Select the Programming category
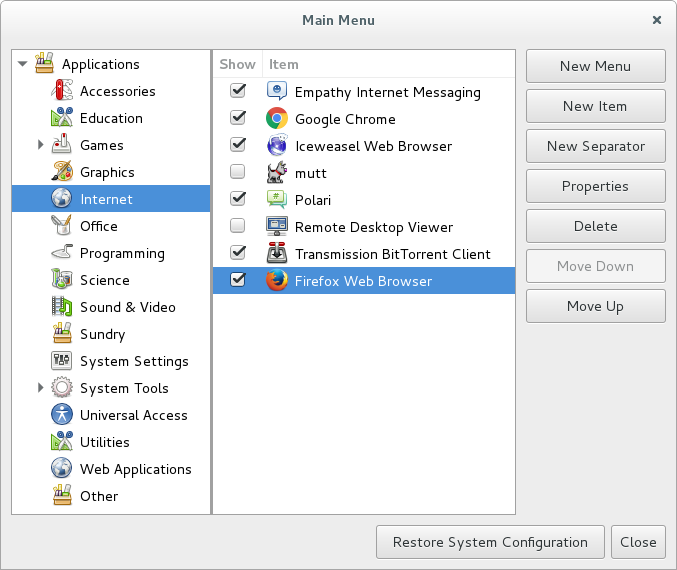The width and height of the screenshot is (677, 570). pyautogui.click(x=122, y=253)
